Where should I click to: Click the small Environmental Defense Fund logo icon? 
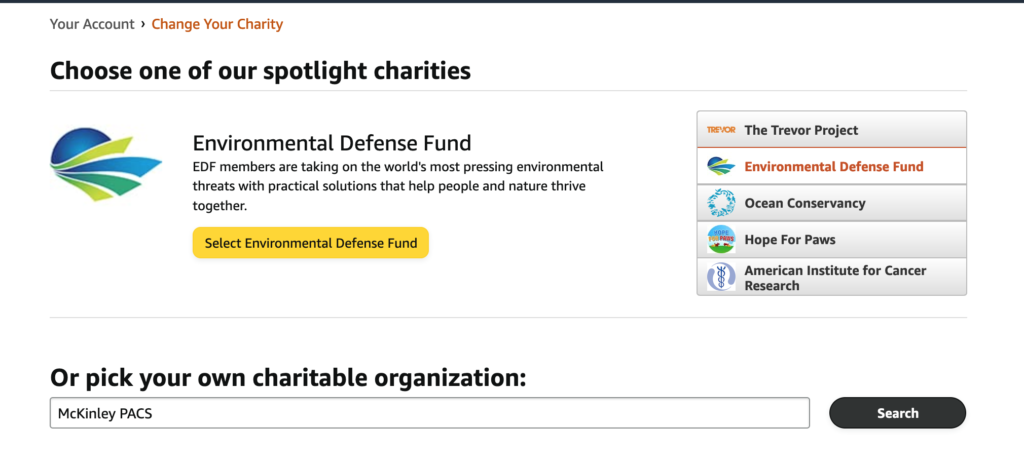(721, 166)
